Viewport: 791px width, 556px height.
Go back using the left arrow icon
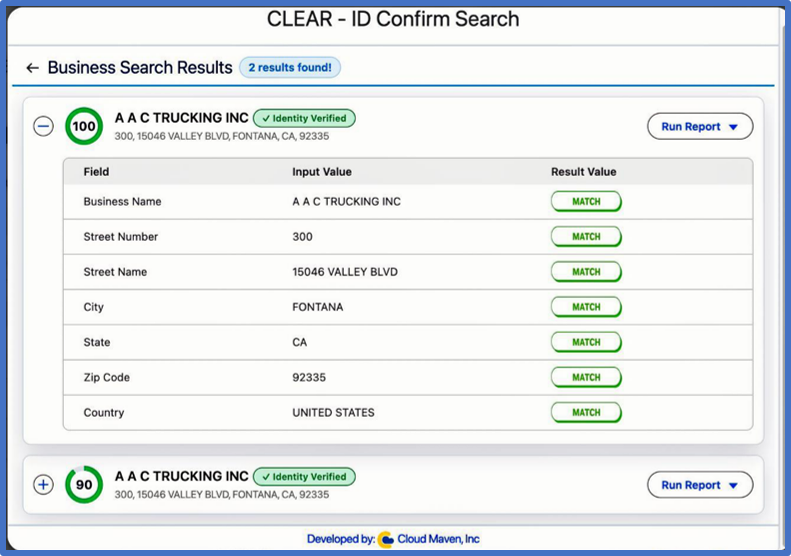click(x=33, y=68)
